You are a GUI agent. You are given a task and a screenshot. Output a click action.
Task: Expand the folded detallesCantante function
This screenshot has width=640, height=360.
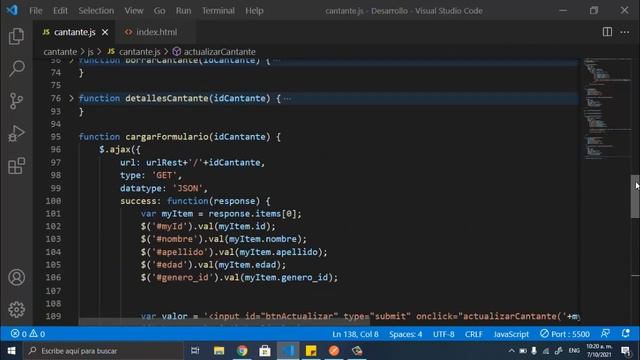coord(71,98)
